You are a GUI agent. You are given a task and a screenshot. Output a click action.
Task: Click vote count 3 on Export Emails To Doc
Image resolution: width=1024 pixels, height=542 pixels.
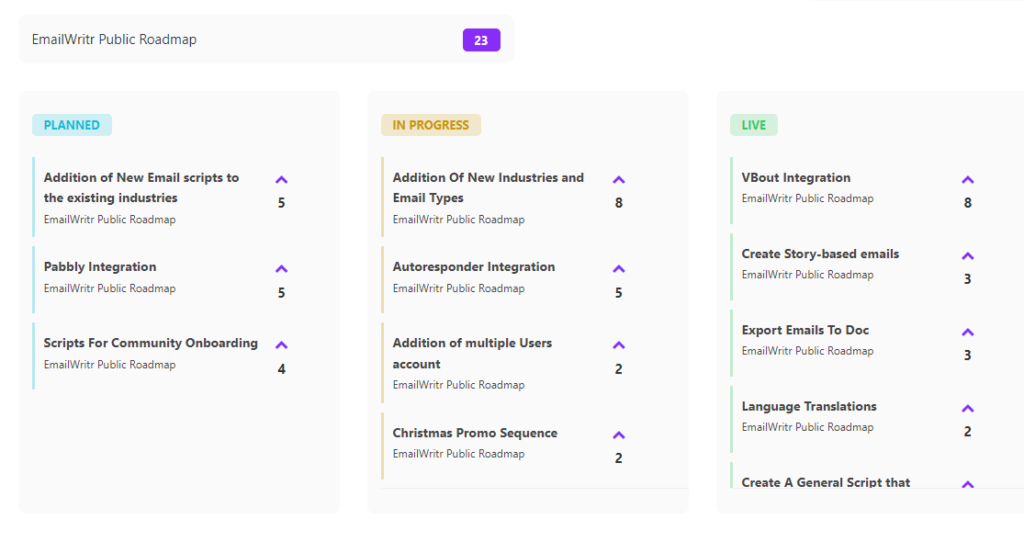(x=968, y=355)
